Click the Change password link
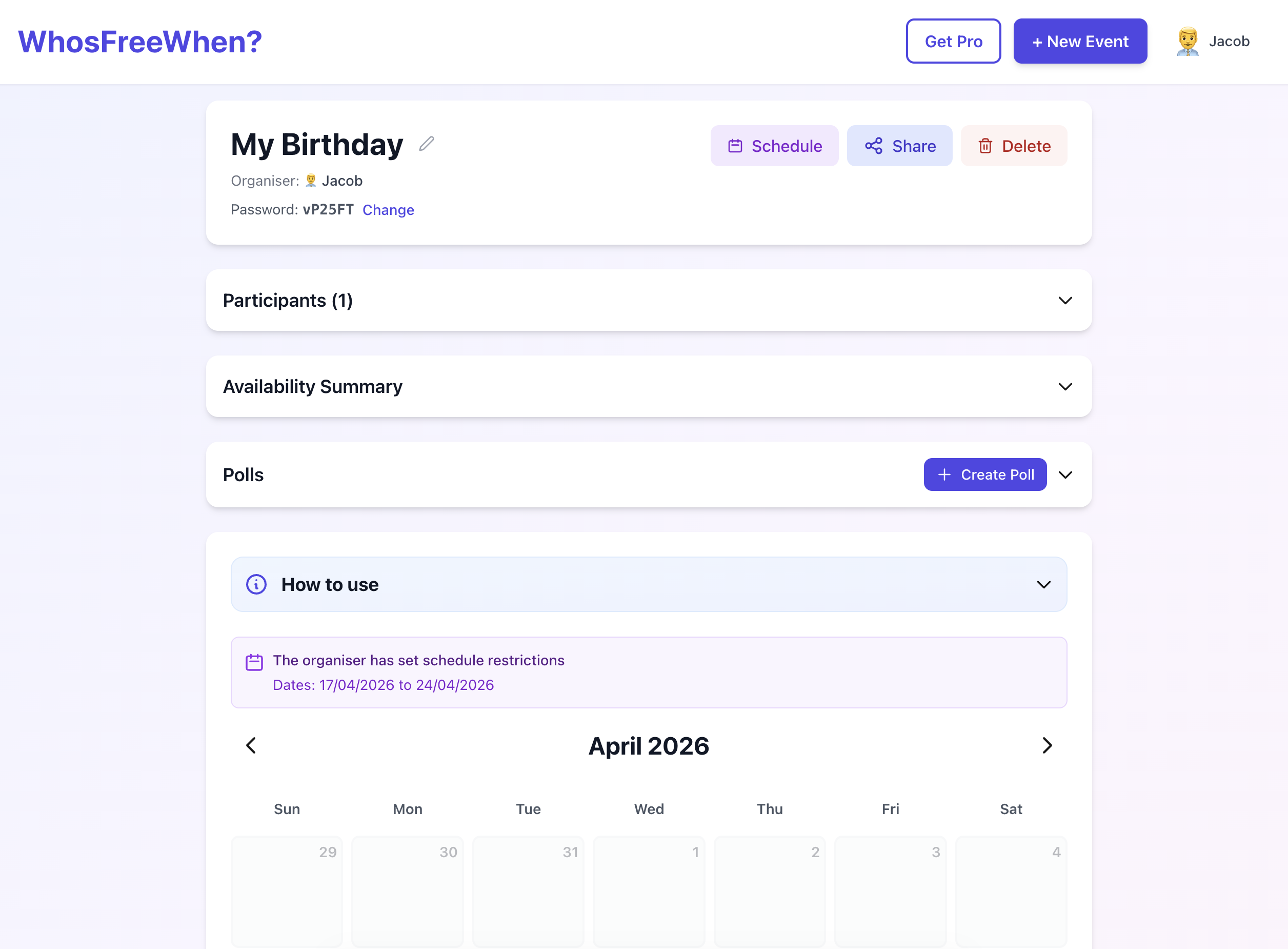 click(388, 210)
